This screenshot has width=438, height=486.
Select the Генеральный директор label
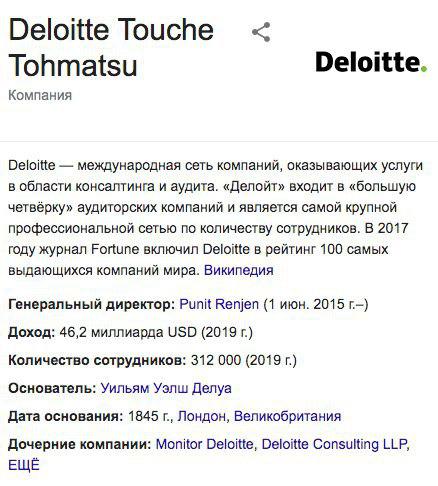click(91, 304)
